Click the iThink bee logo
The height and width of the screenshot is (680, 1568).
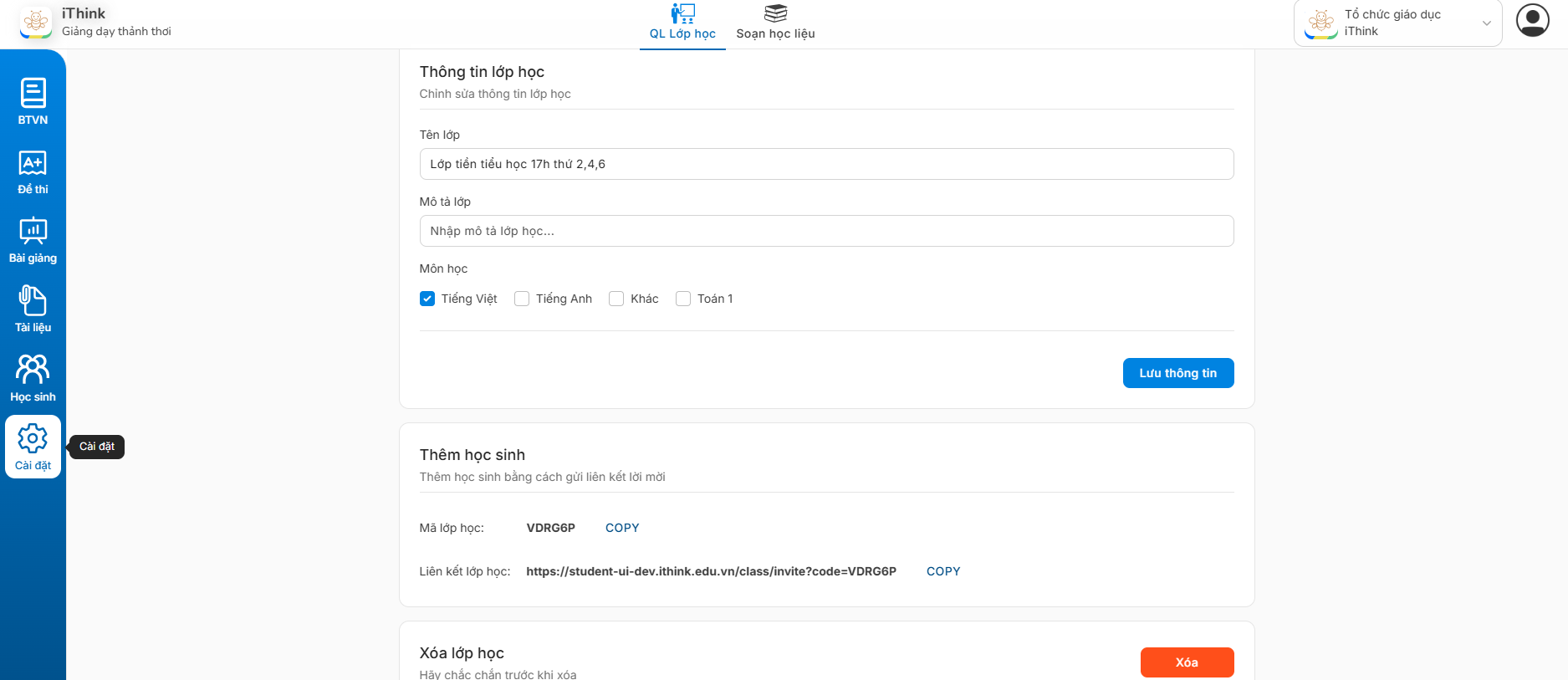36,23
